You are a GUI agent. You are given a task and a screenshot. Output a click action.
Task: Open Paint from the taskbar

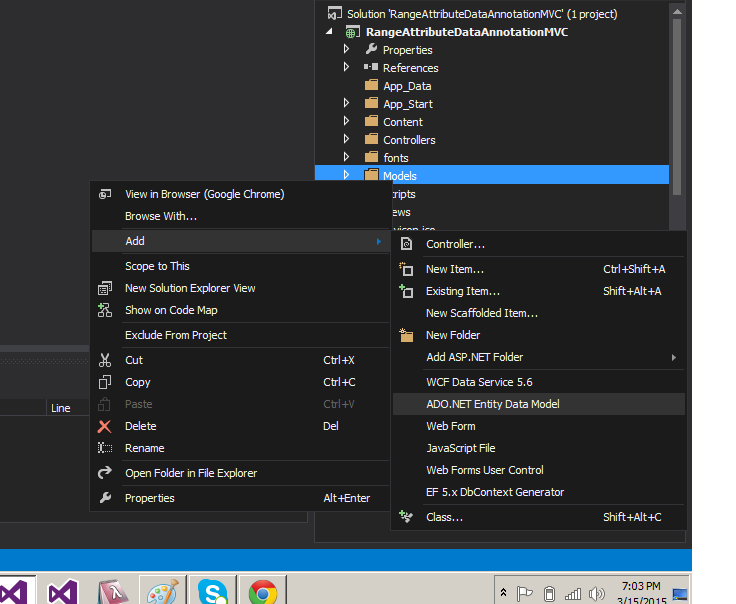tap(163, 592)
